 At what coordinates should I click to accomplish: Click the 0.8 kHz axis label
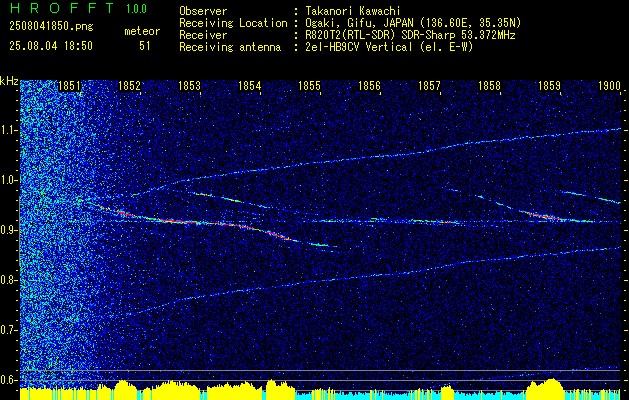click(9, 280)
